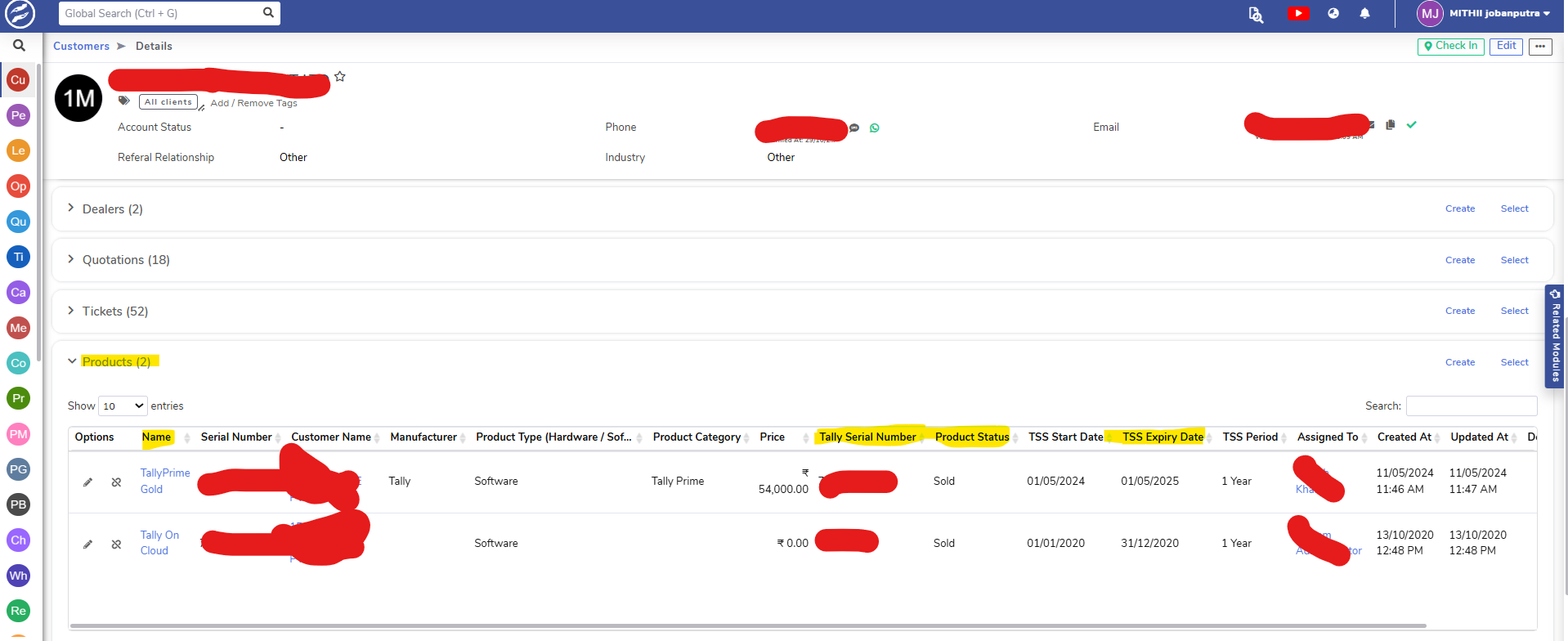Open WhatsApp chat icon beside phone
Viewport: 1568px width, 641px height.
point(875,128)
